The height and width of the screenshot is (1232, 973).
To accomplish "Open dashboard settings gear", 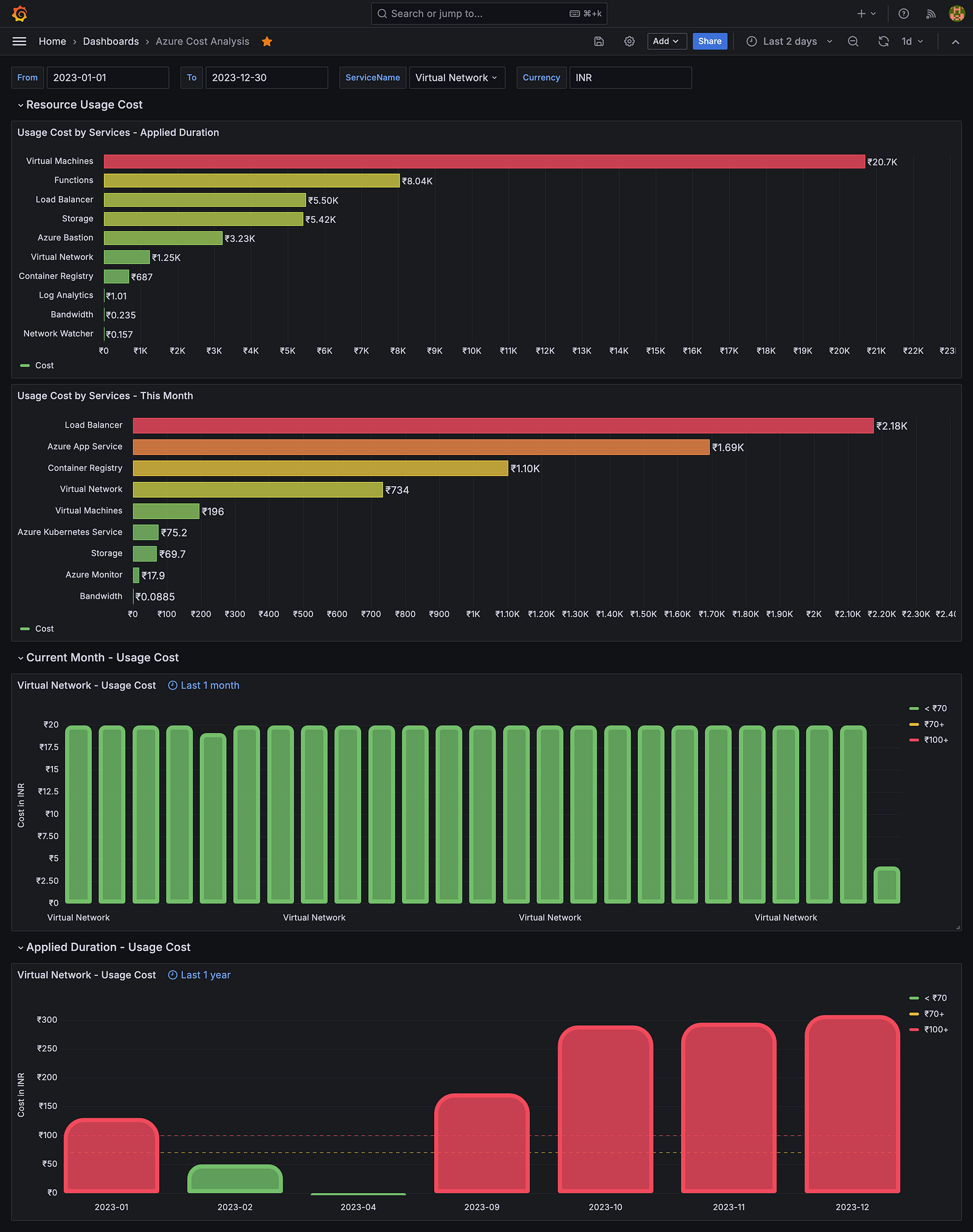I will tap(629, 41).
